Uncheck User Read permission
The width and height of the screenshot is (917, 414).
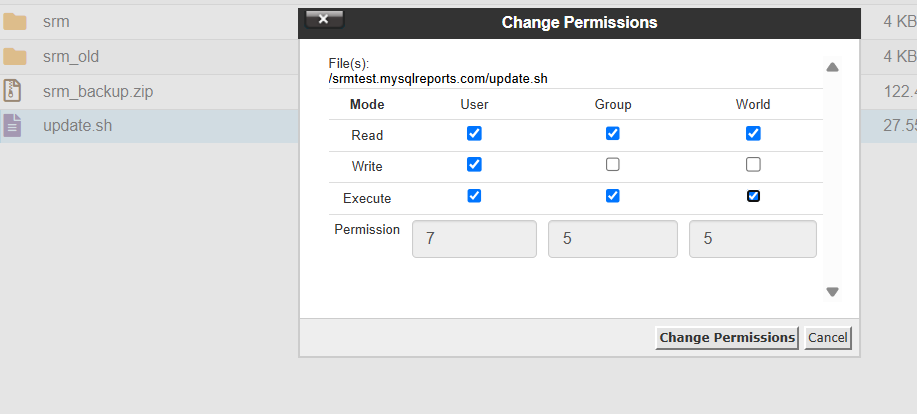[x=474, y=134]
